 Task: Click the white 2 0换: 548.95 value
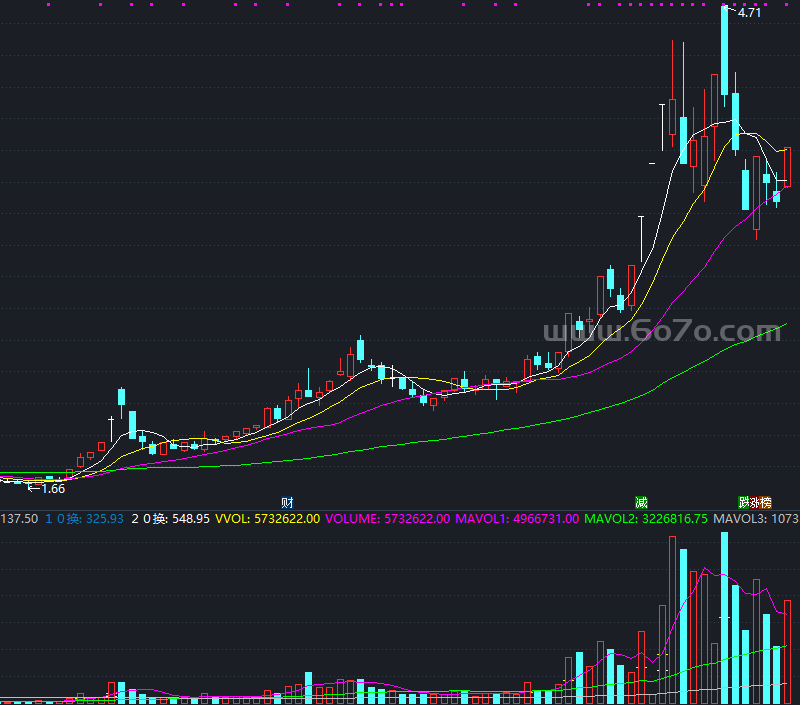pos(170,519)
